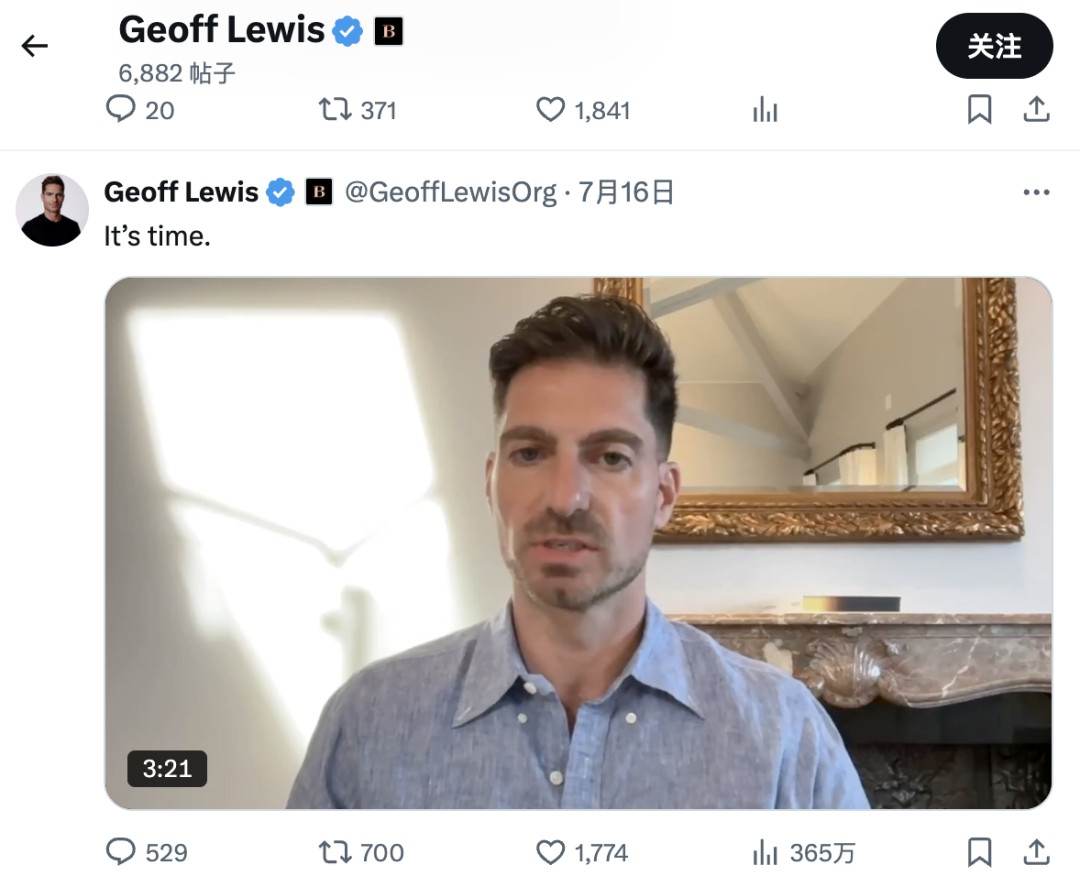This screenshot has height=887, width=1080.
Task: Open the 7月16日 post timestamp
Action: coord(626,192)
